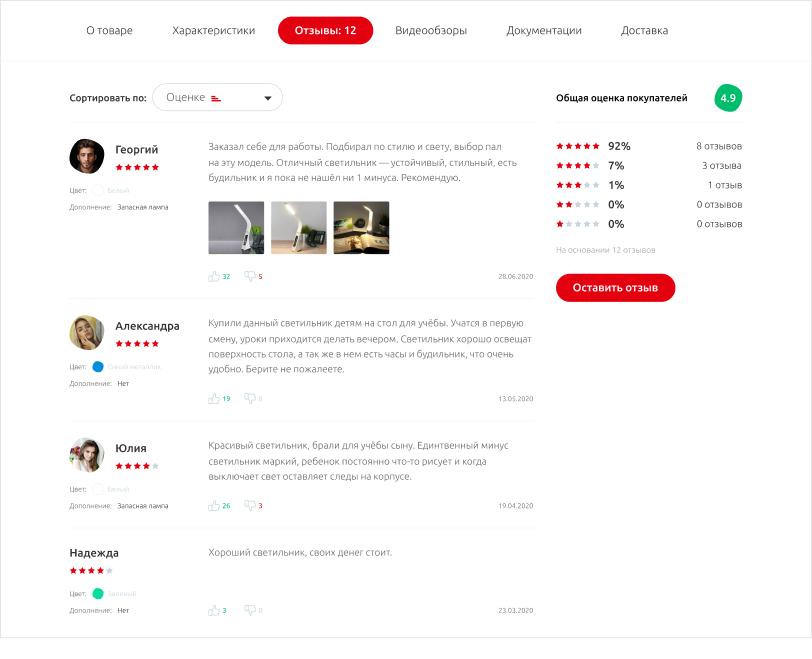The image size is (812, 659).
Task: Go to the Доставка tab
Action: pos(644,31)
